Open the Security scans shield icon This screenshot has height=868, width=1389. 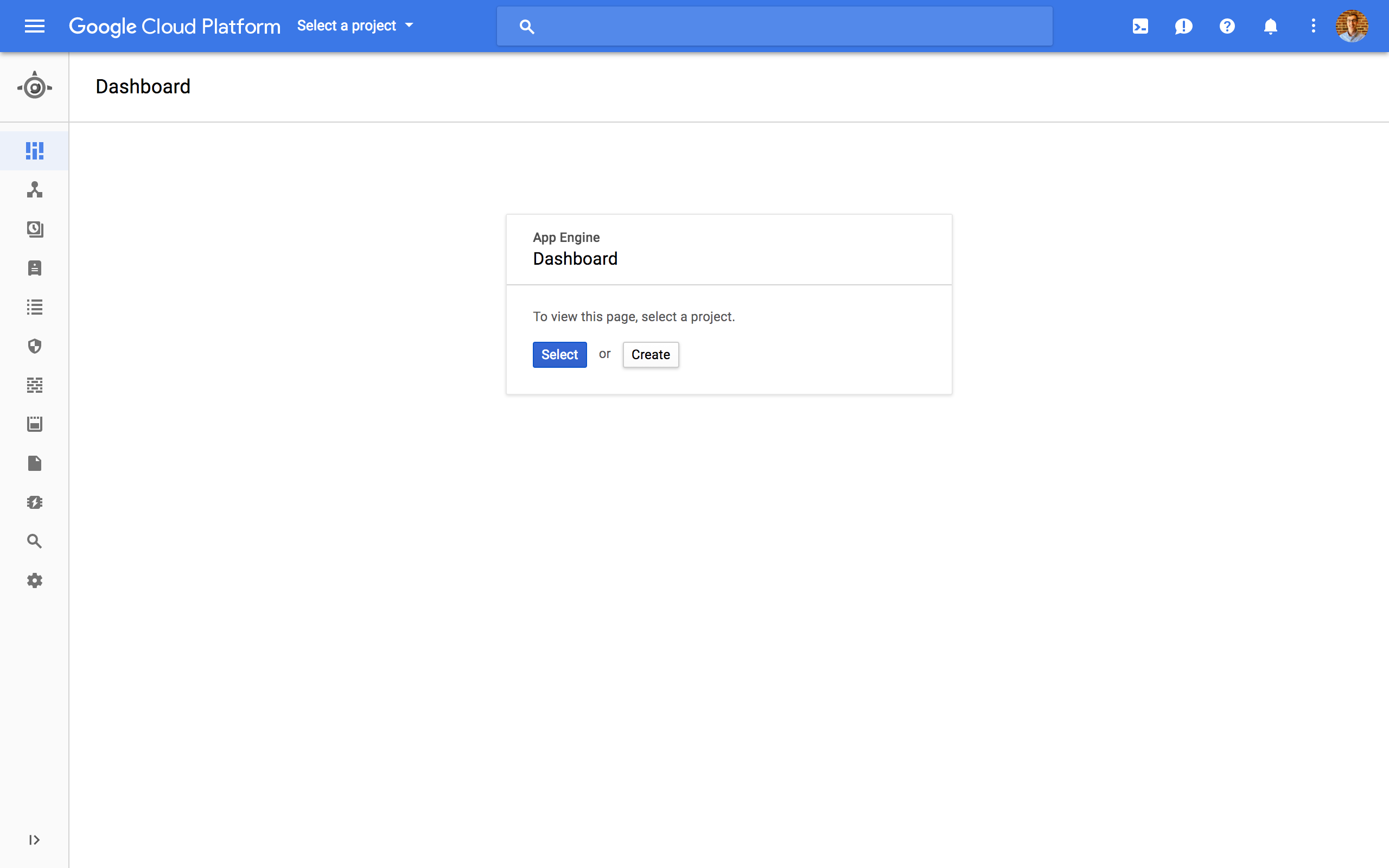[x=34, y=346]
